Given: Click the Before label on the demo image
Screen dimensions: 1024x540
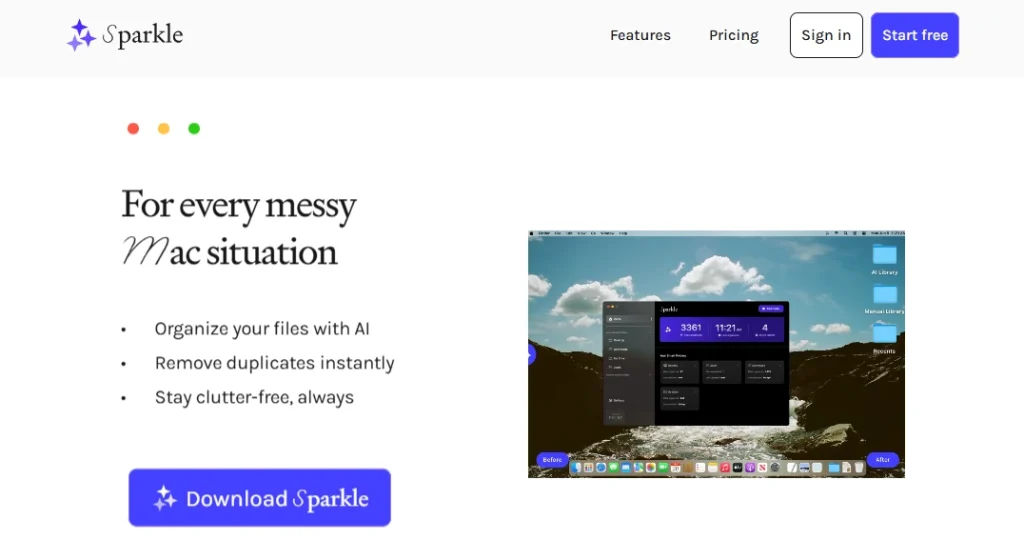Looking at the screenshot, I should point(552,460).
